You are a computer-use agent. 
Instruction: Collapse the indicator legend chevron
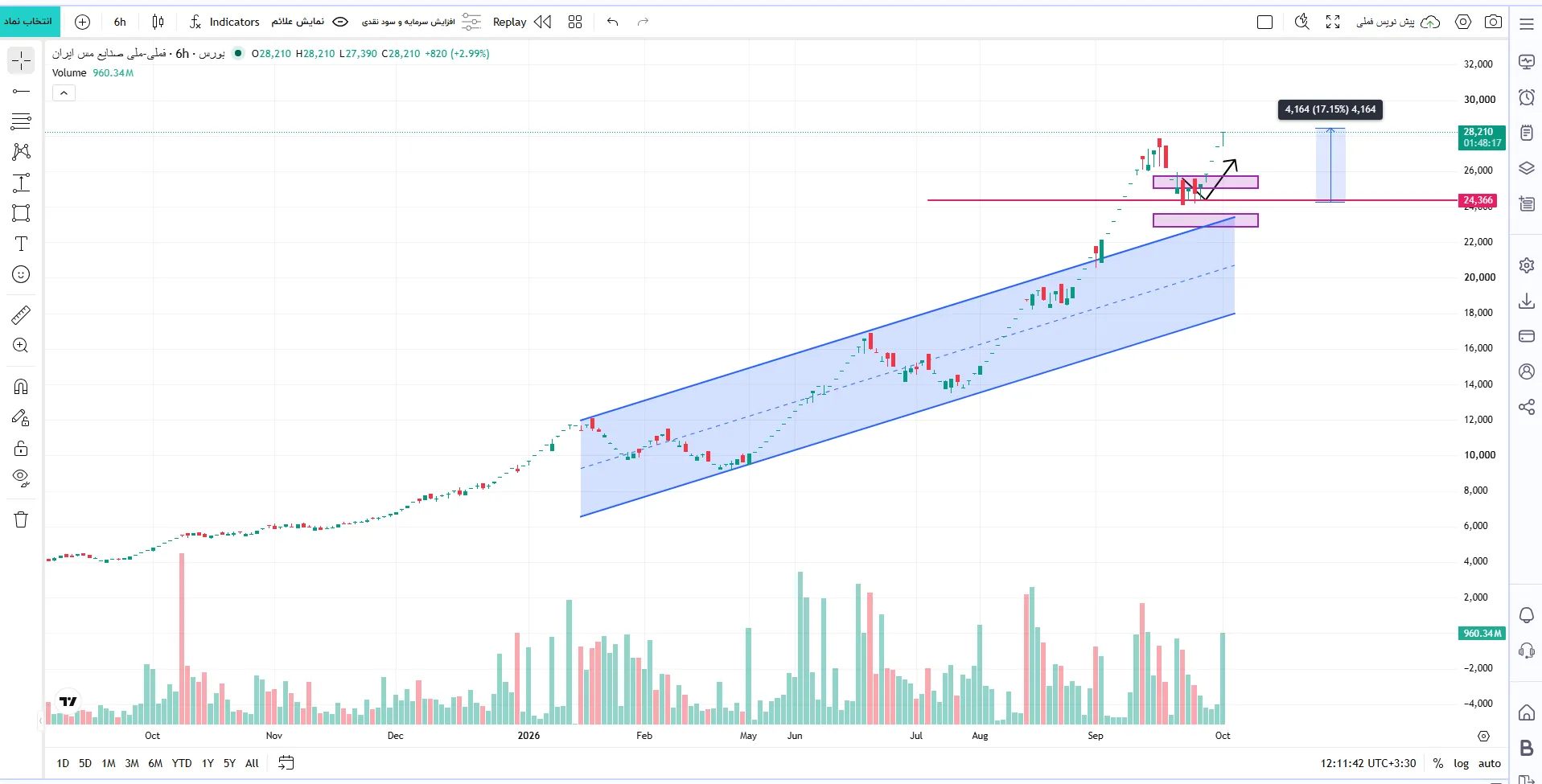click(x=64, y=93)
